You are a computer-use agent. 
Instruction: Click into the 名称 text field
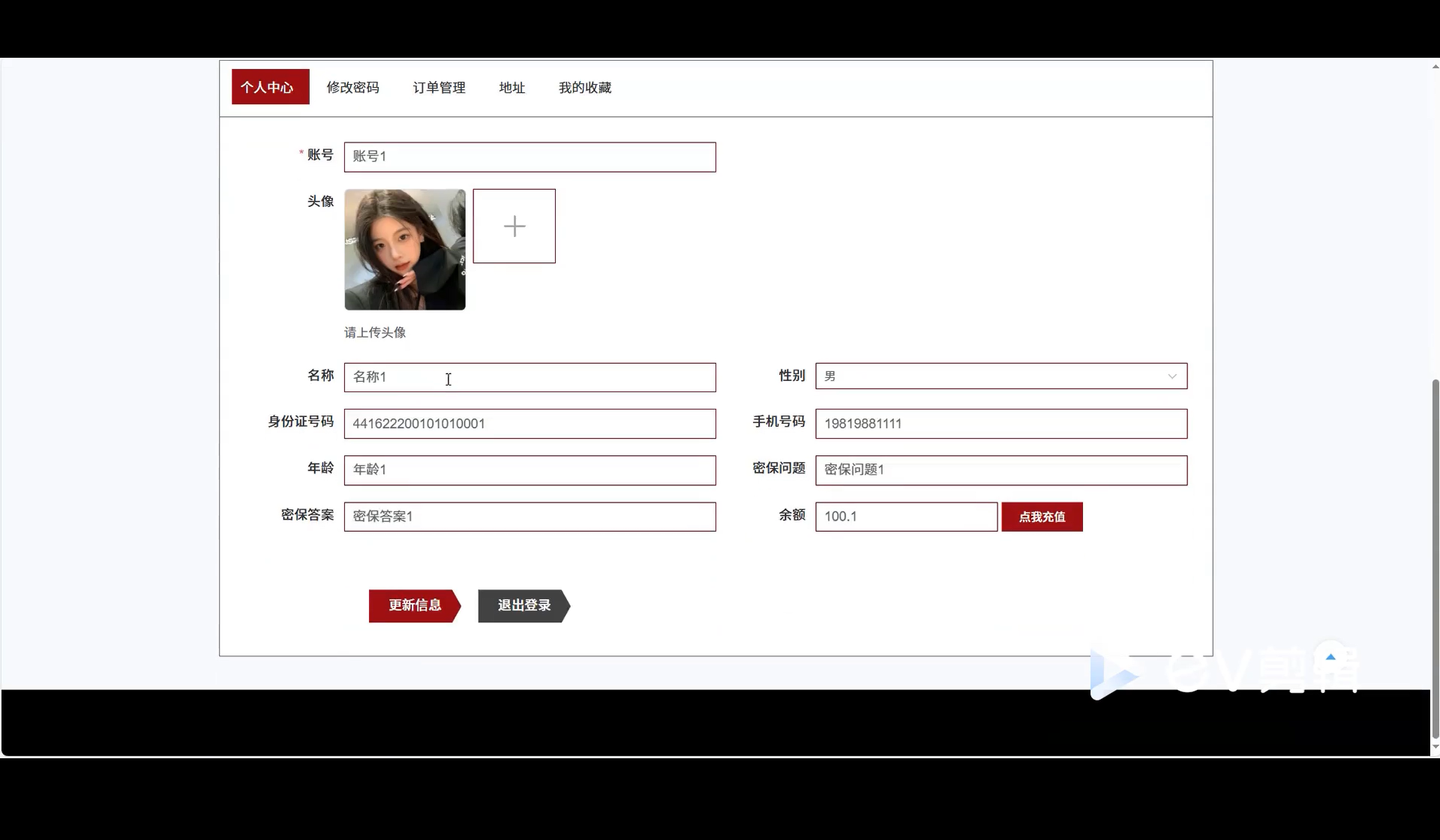click(x=529, y=377)
